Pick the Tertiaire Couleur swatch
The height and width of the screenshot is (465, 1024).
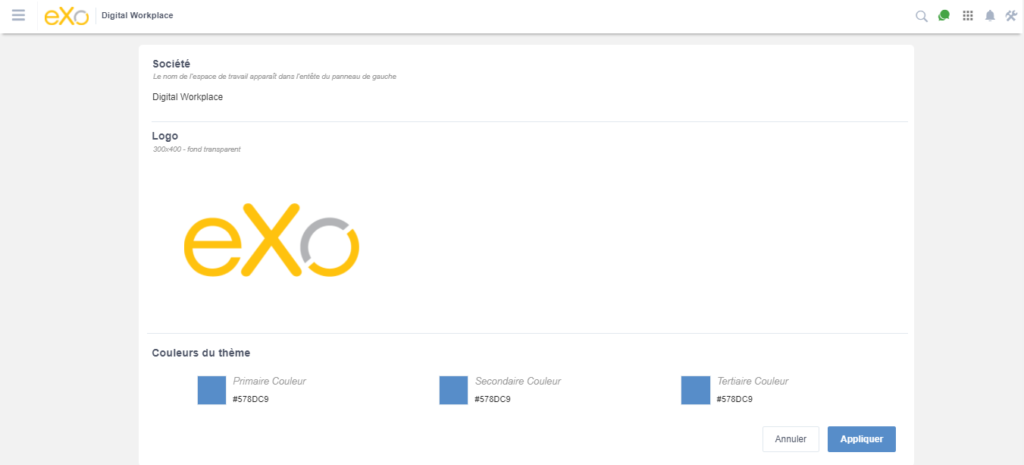click(x=696, y=390)
